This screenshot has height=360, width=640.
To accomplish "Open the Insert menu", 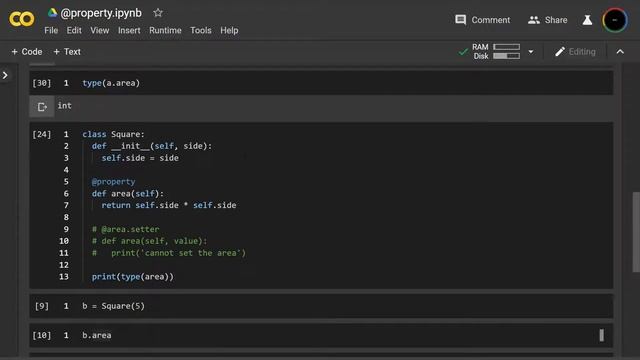I will [x=129, y=31].
